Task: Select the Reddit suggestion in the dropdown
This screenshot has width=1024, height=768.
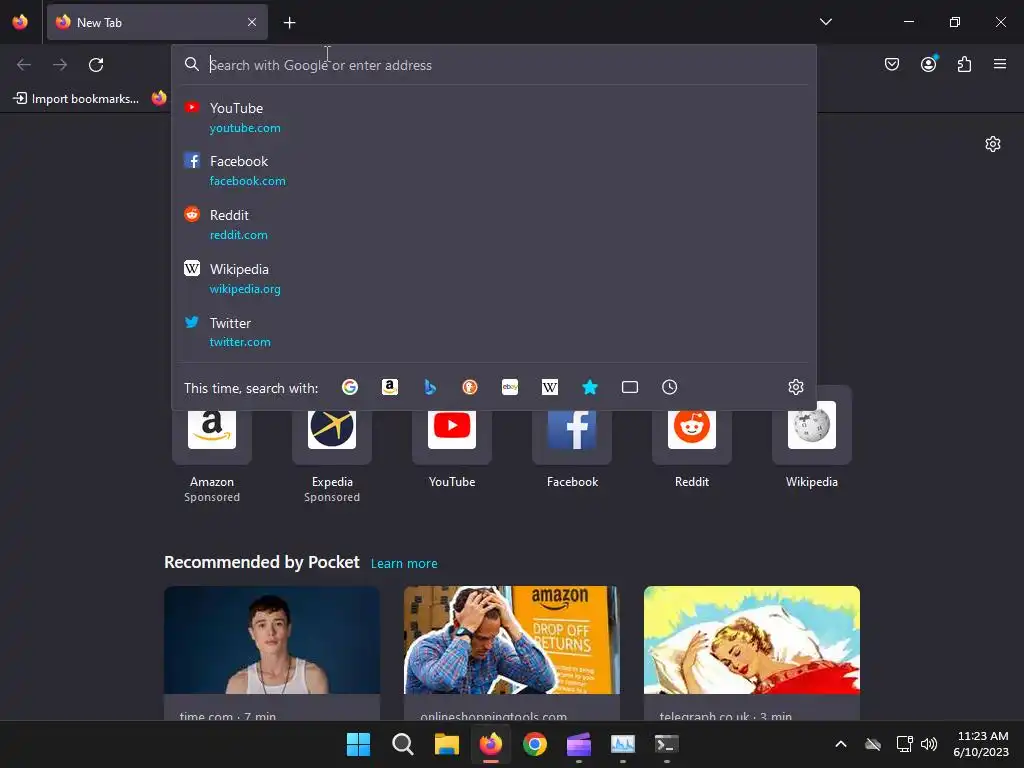Action: 494,225
